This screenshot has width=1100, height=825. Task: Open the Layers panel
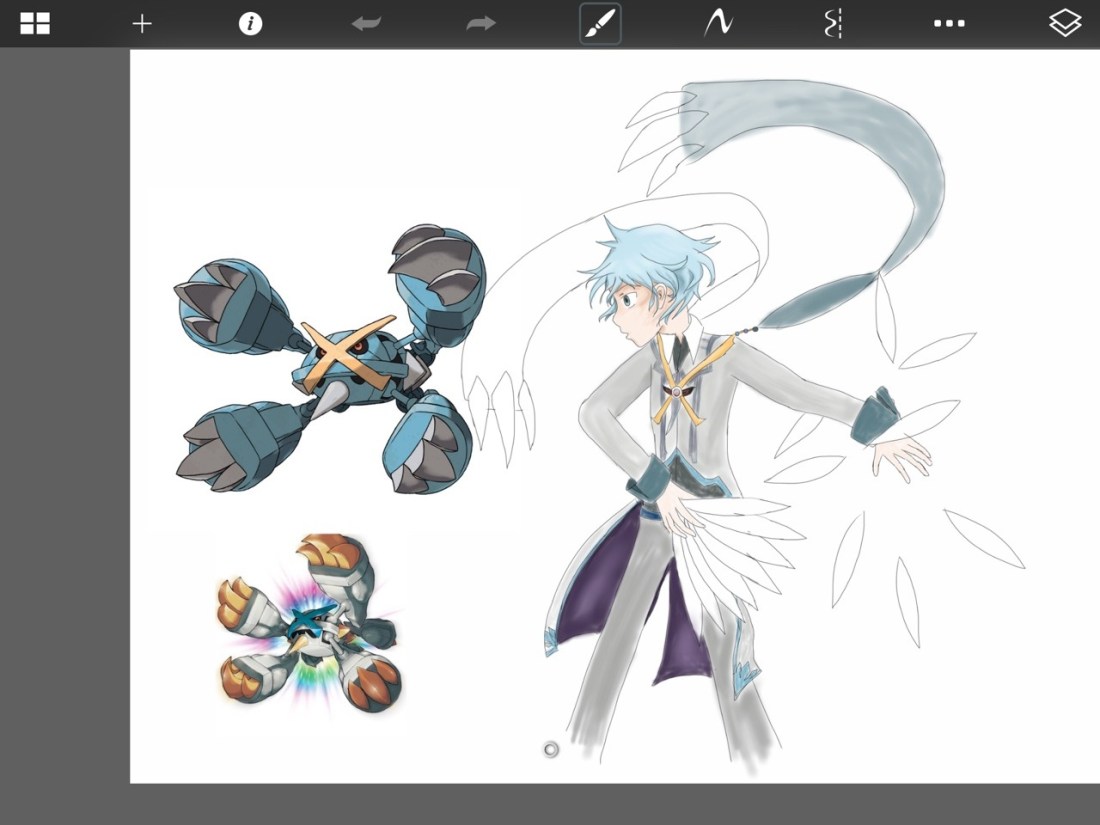pos(1065,24)
